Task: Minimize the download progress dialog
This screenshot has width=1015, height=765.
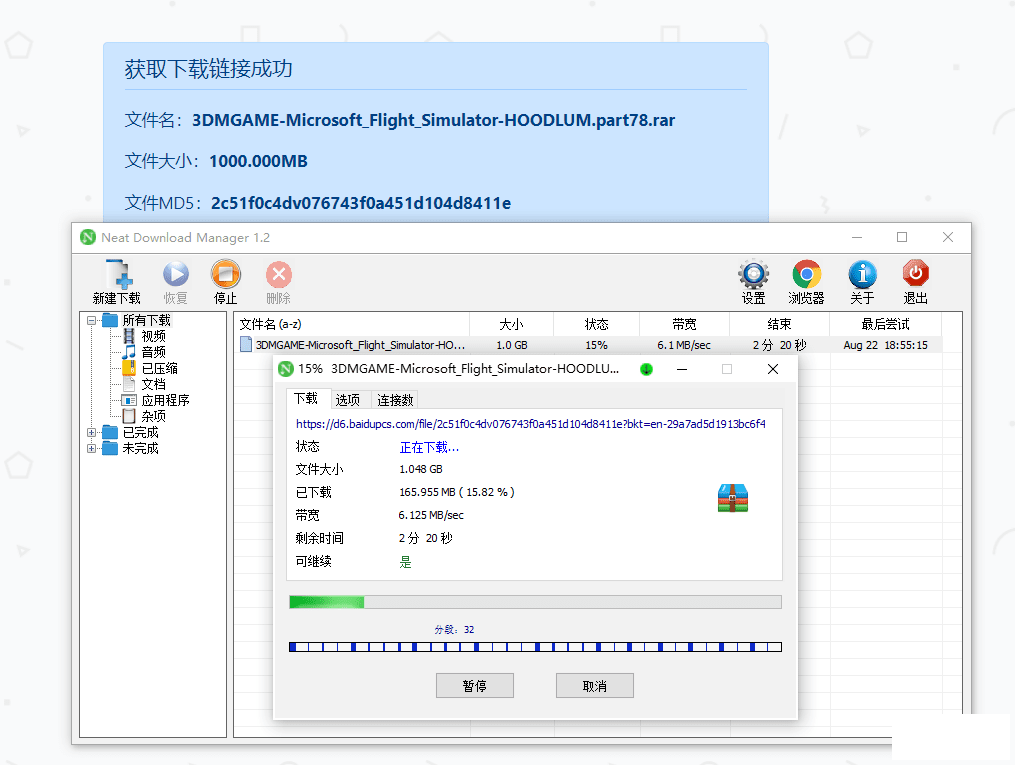Action: (x=682, y=369)
